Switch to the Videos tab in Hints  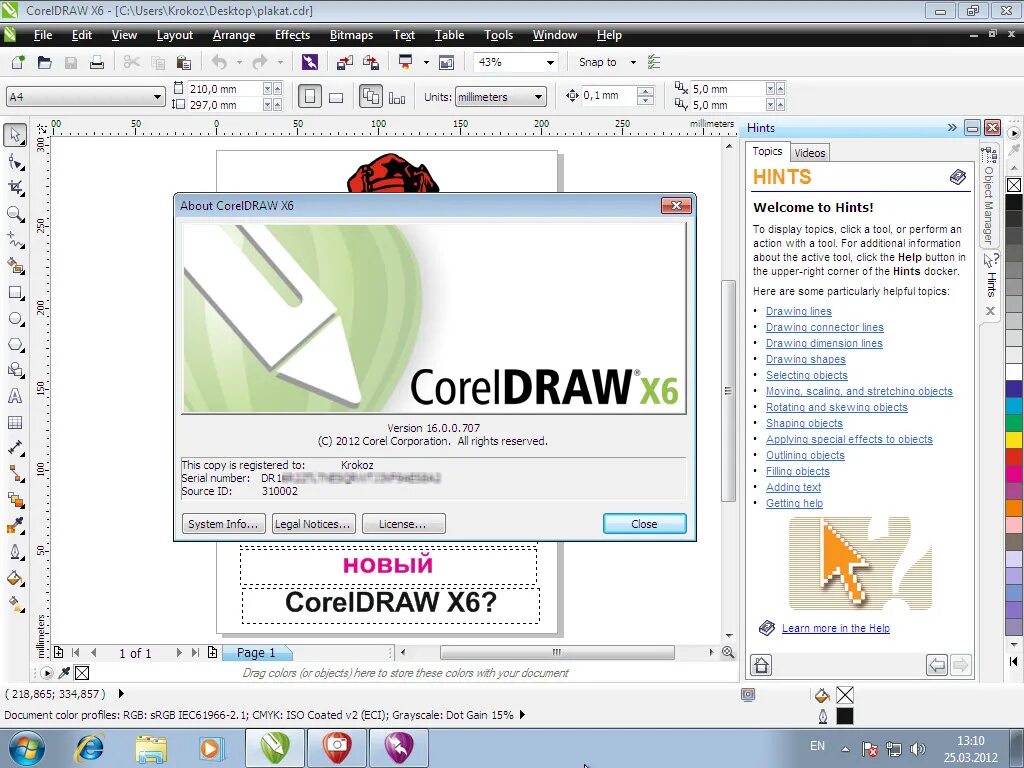(x=810, y=153)
